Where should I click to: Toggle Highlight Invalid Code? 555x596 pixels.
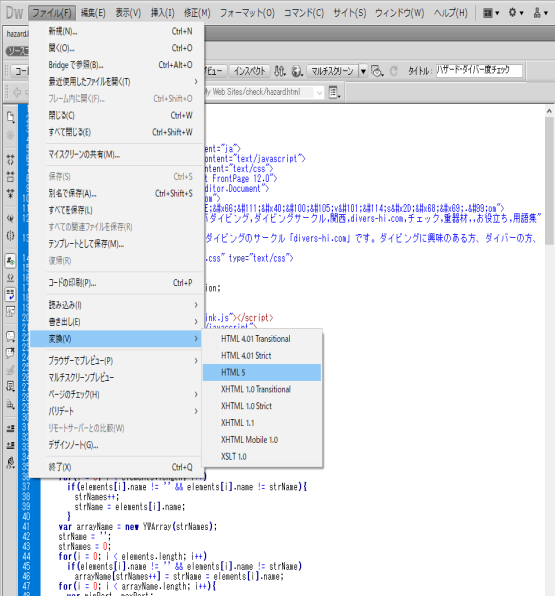[x=11, y=277]
